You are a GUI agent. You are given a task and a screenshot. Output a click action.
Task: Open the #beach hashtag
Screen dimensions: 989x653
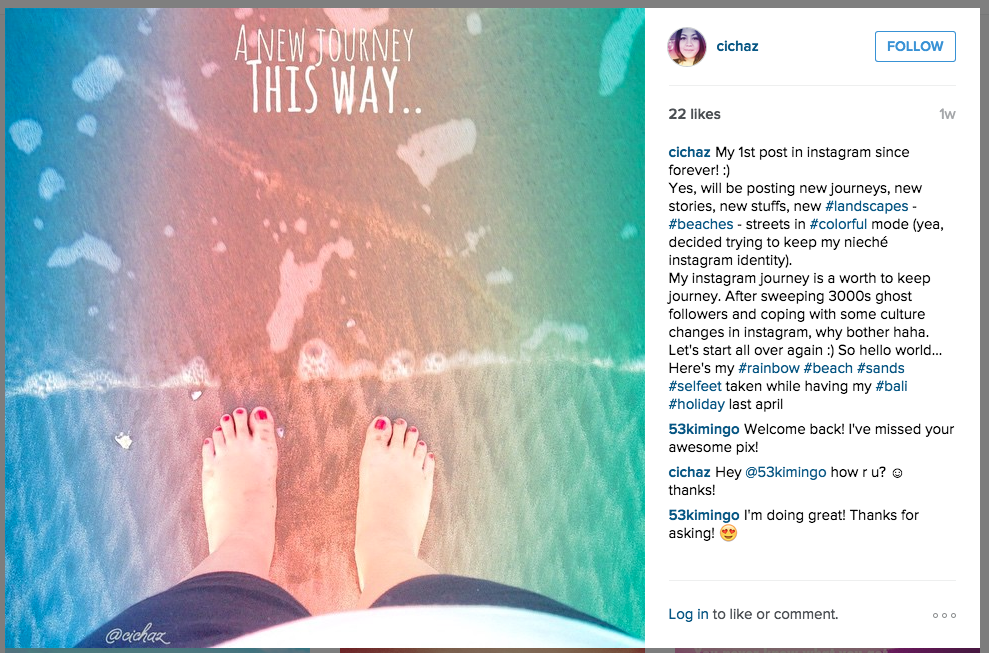point(828,368)
